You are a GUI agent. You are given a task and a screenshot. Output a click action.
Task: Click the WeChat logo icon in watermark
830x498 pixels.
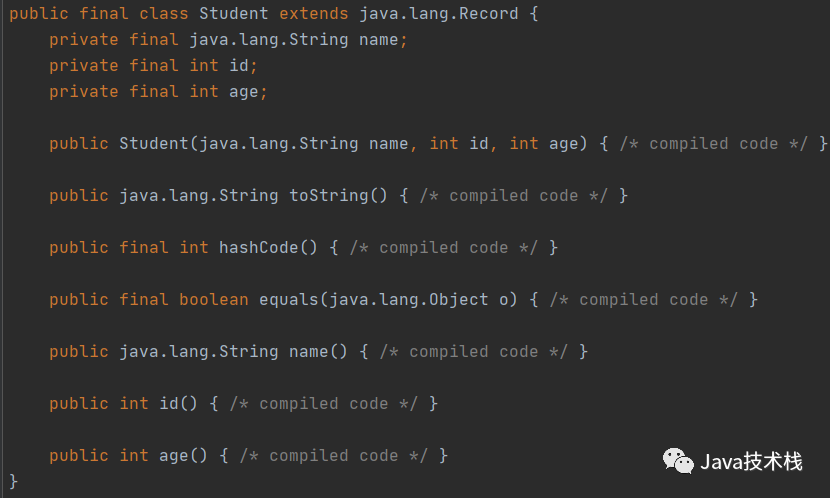679,461
